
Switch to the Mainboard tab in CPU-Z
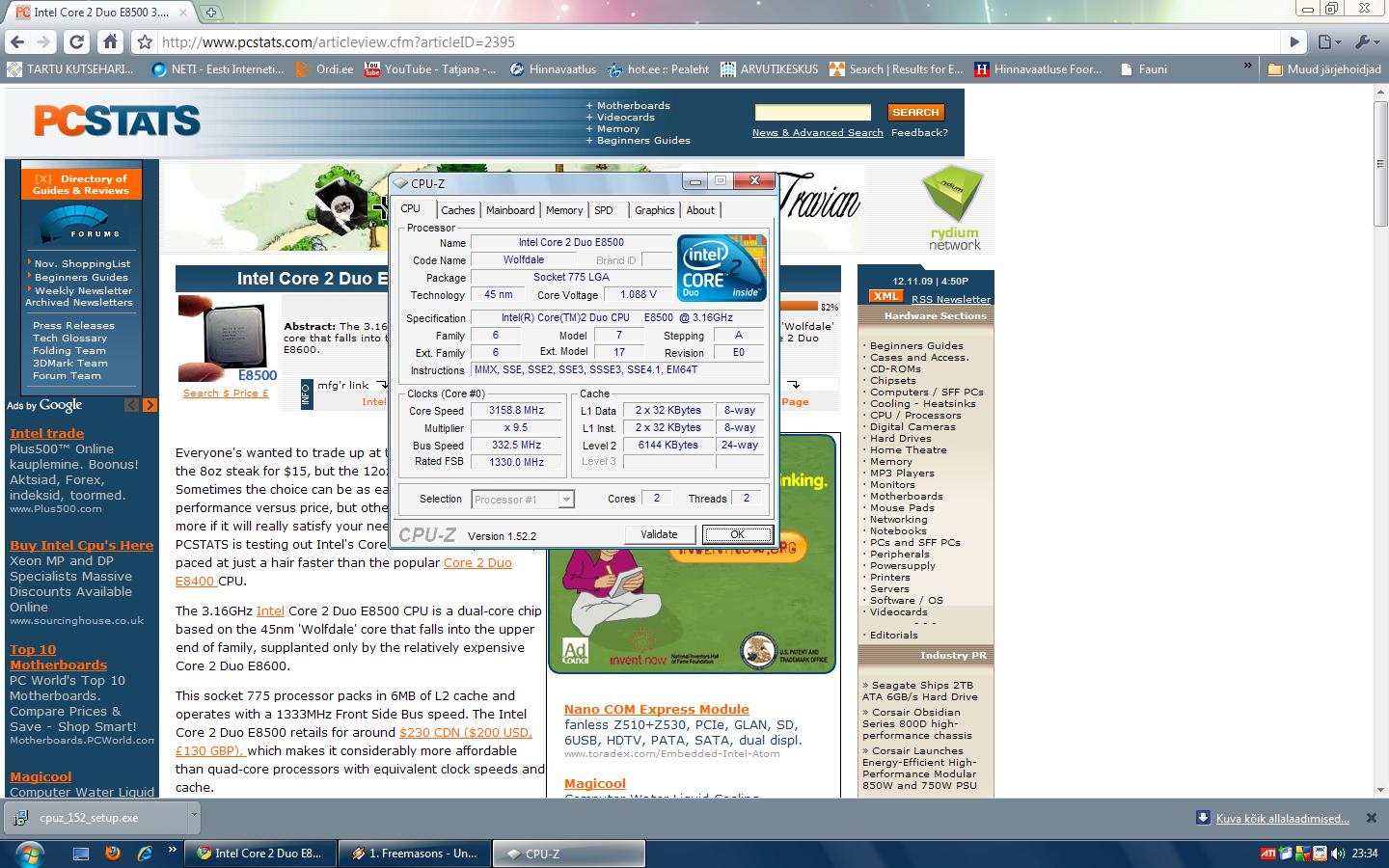pyautogui.click(x=510, y=210)
